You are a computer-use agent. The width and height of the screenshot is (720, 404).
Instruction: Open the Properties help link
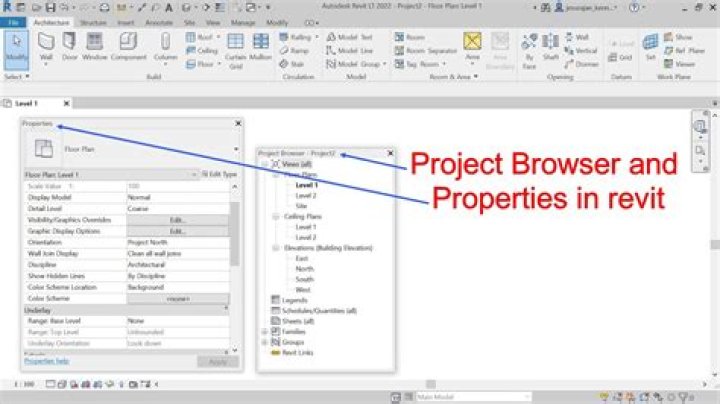(46, 361)
